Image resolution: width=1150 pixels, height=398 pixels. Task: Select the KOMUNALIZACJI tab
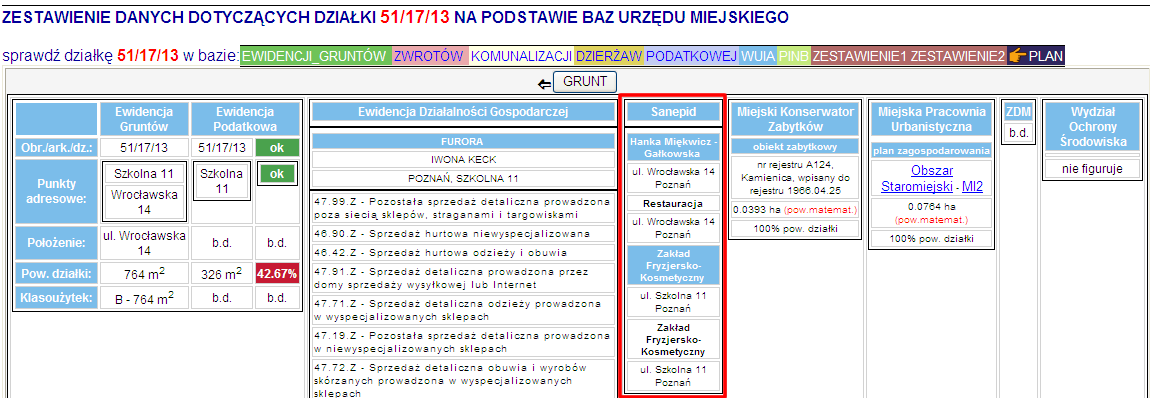pyautogui.click(x=521, y=56)
